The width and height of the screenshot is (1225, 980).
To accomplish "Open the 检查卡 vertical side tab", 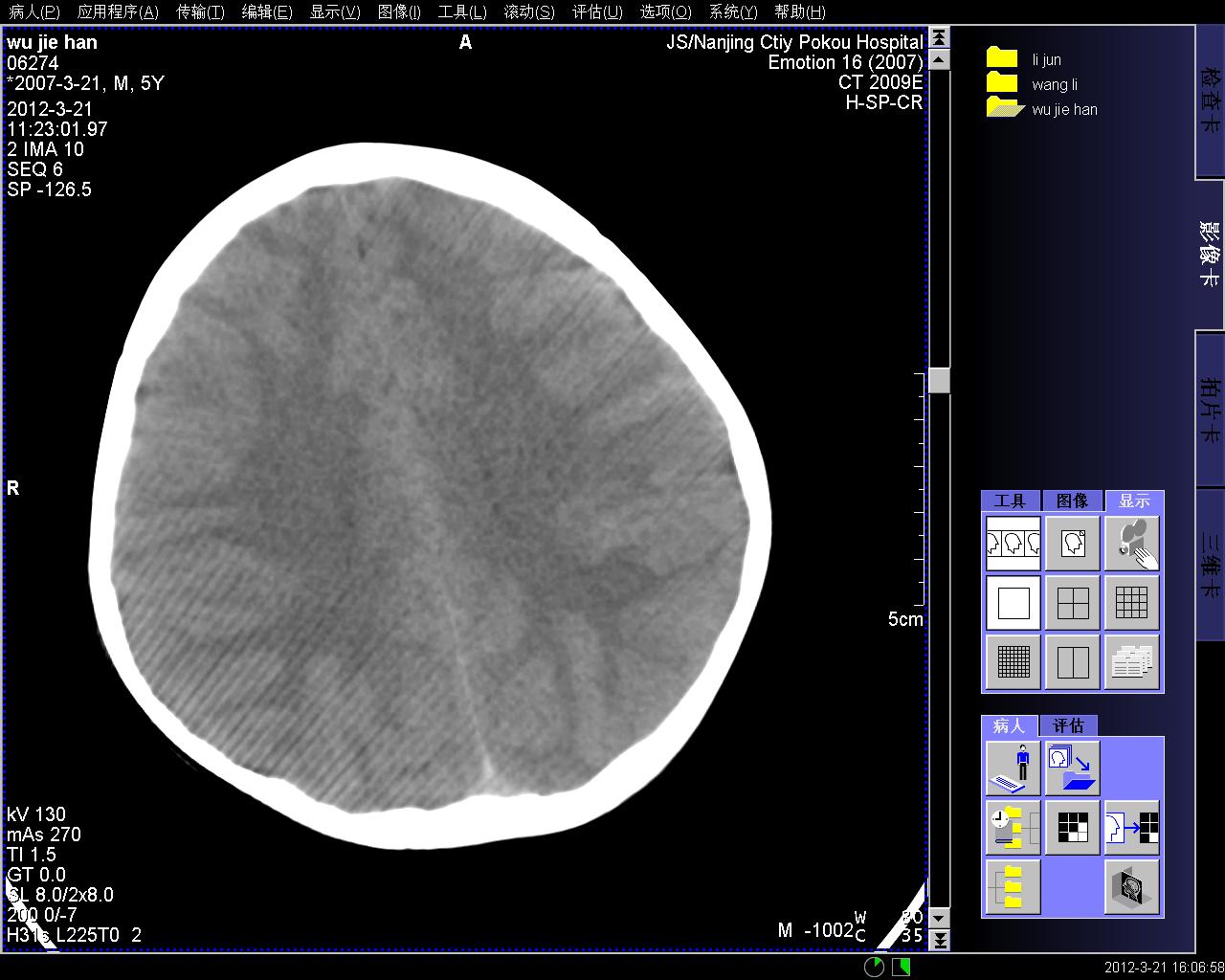I will tap(1210, 100).
